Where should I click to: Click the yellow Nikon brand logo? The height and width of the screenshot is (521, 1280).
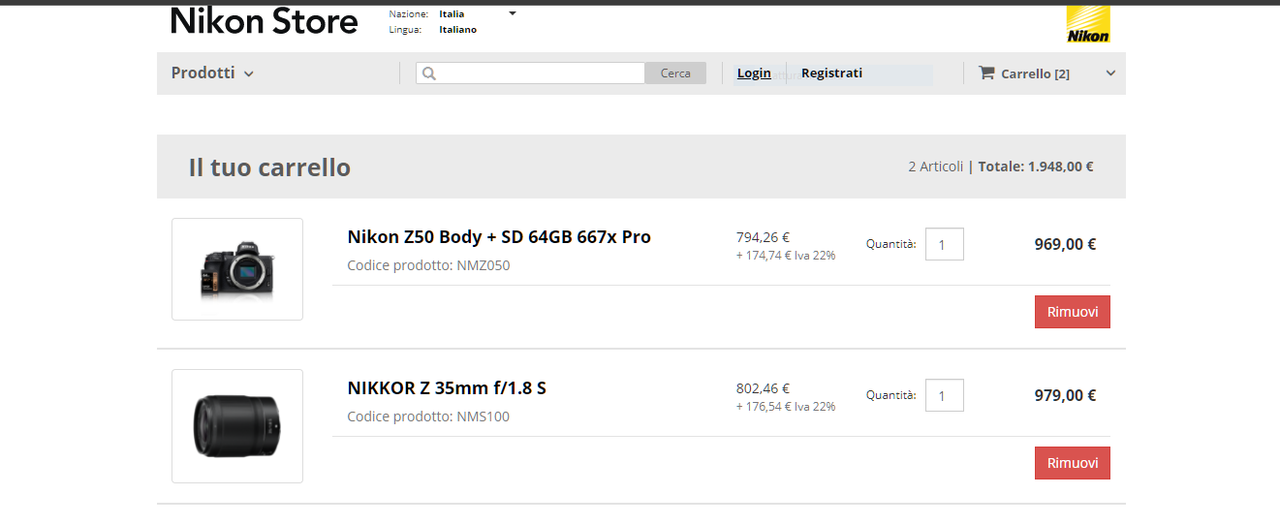click(x=1088, y=25)
